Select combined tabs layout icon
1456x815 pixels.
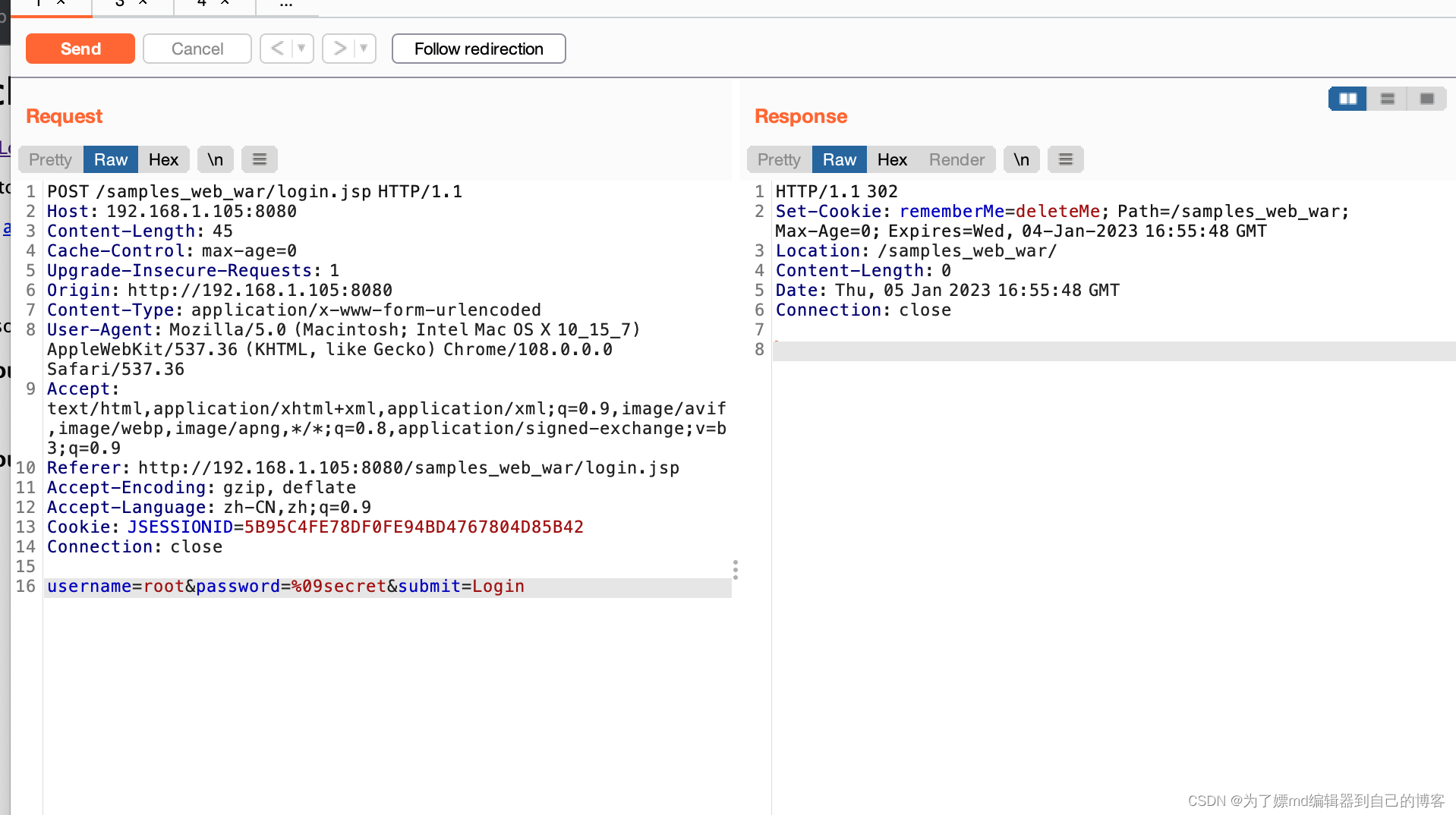(x=1427, y=99)
